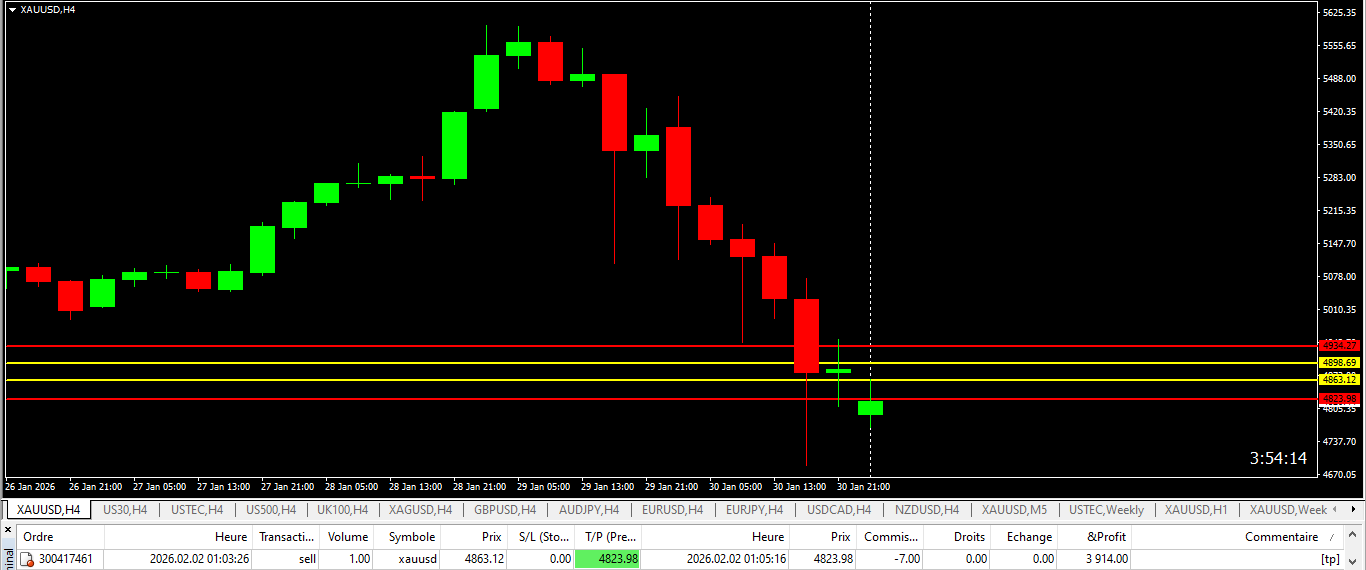Sort by the Commentaire column header

1281,537
